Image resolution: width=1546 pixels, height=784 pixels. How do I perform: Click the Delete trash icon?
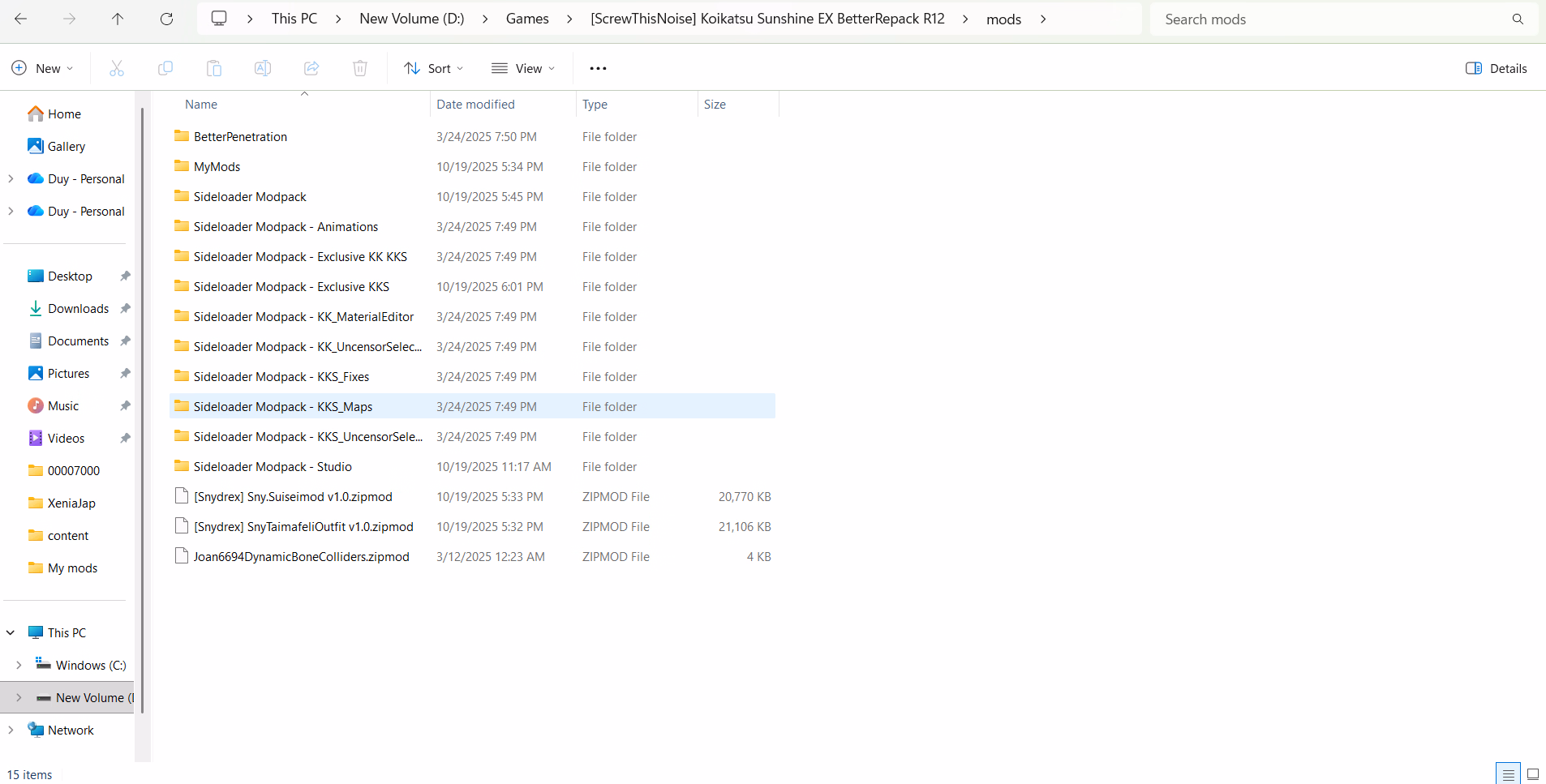(x=360, y=69)
